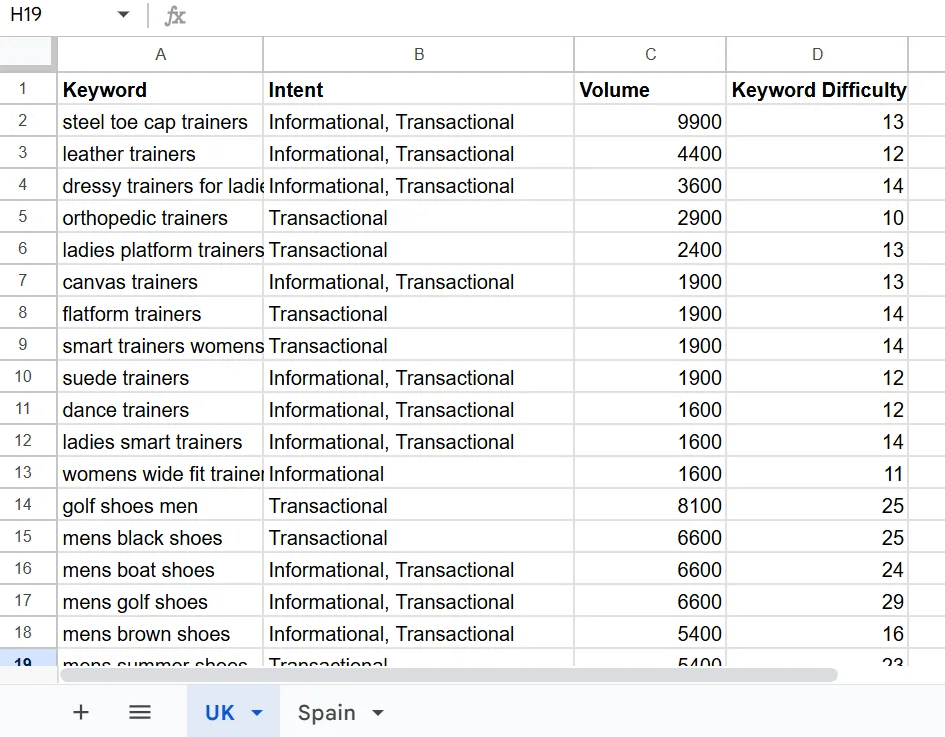945x737 pixels.
Task: Select row 18 header
Action: [28, 632]
